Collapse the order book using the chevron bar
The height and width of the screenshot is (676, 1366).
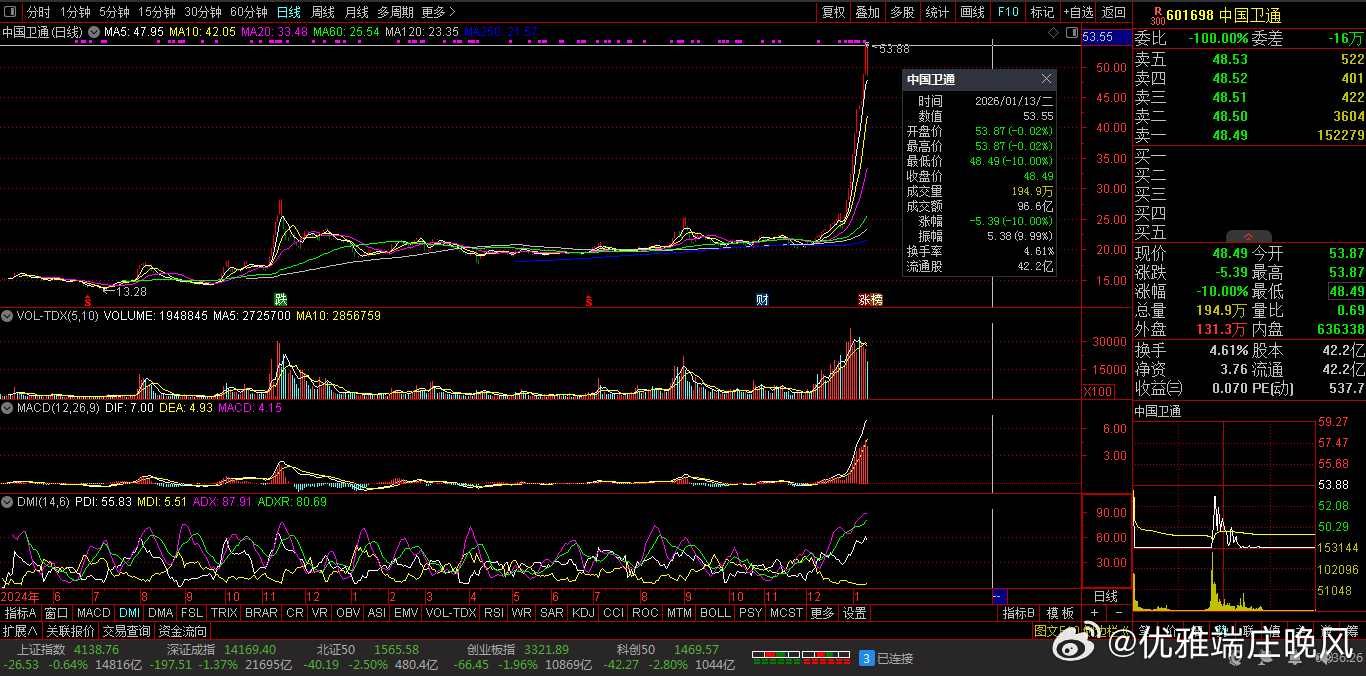coord(1249,236)
